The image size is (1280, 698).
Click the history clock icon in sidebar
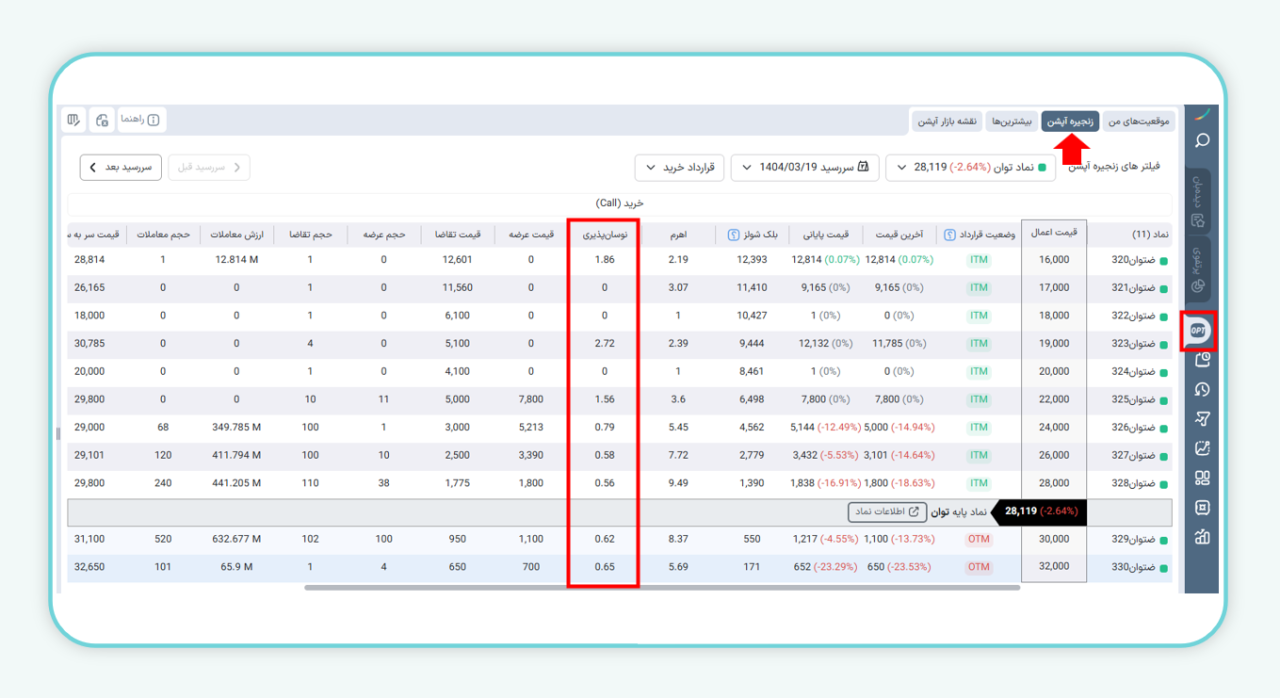click(x=1202, y=390)
